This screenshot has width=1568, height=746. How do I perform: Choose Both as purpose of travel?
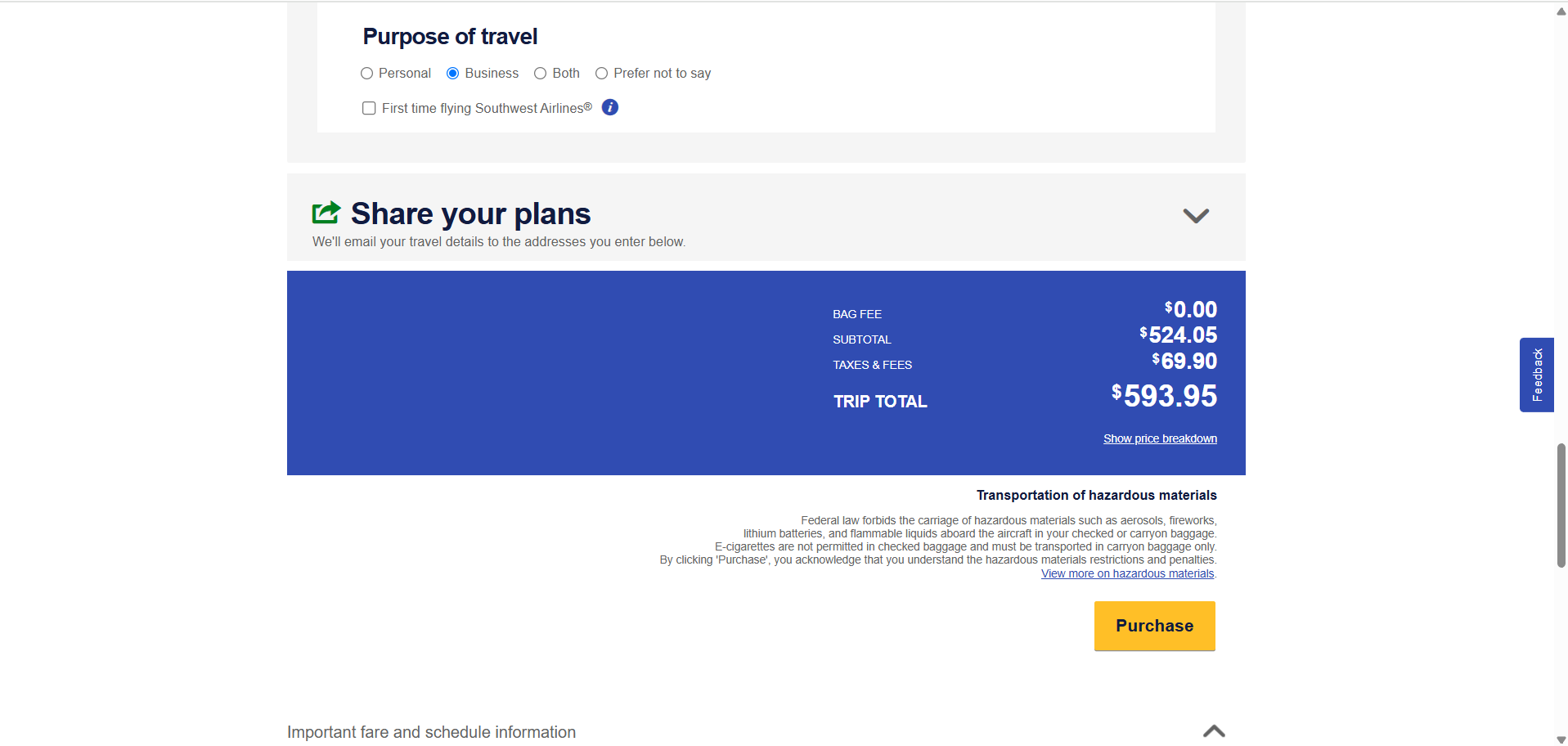tap(541, 74)
